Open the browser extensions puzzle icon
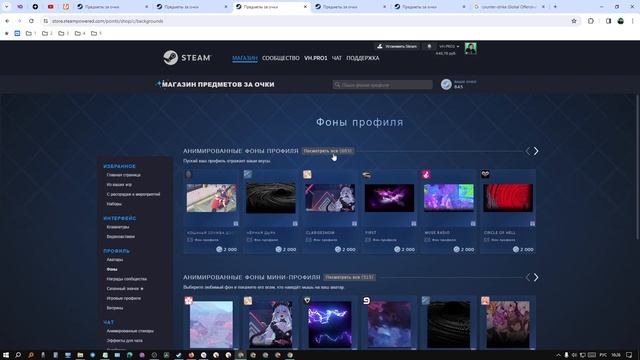 click(x=591, y=21)
